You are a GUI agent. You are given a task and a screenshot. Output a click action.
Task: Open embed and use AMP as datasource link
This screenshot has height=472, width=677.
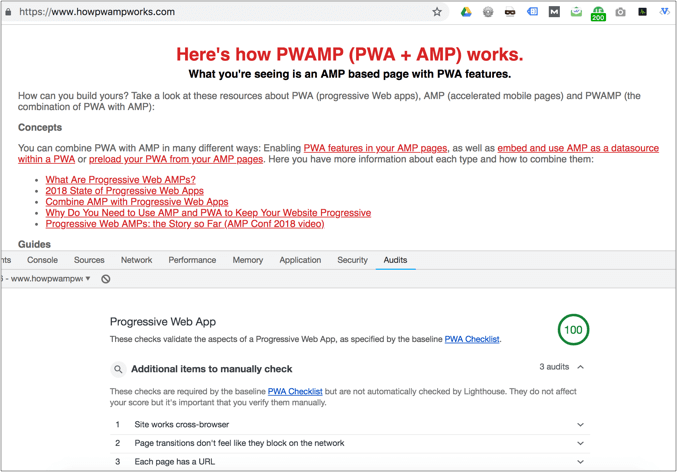click(x=578, y=148)
